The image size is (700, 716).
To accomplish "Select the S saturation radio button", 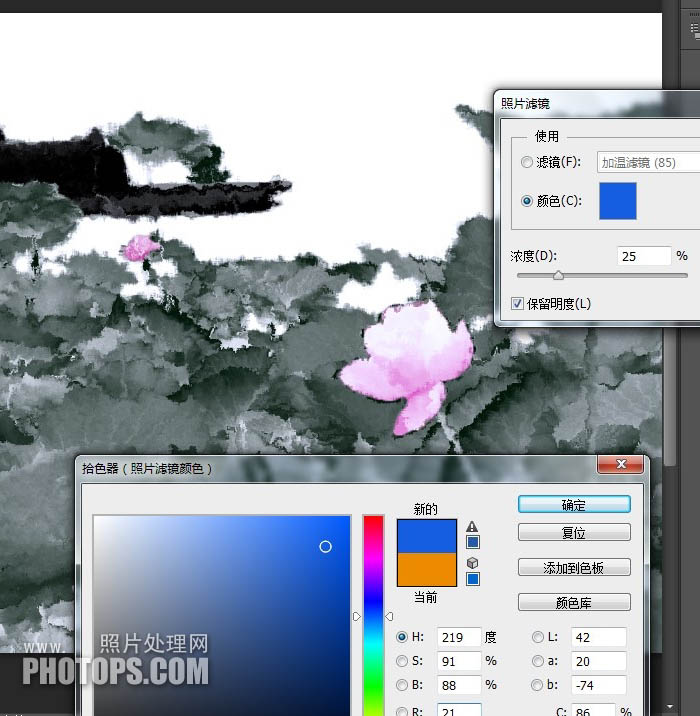I will click(x=402, y=661).
